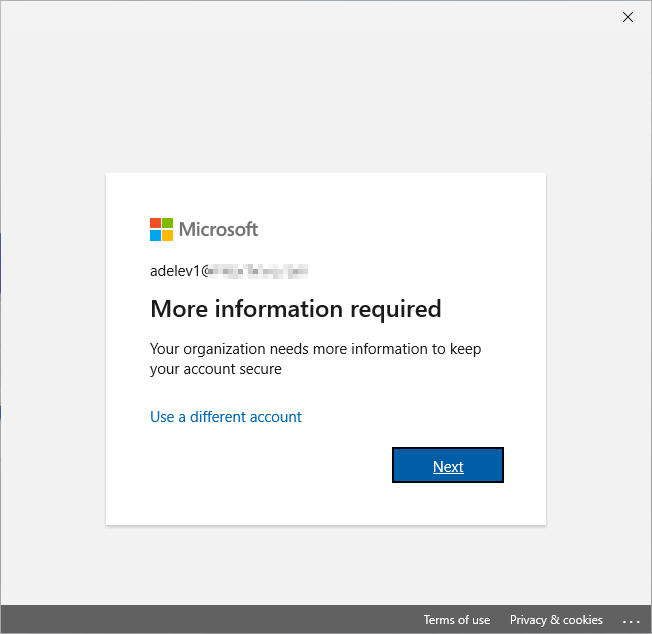Click the Microsoft logo
Image resolution: width=652 pixels, height=634 pixels.
tap(204, 229)
